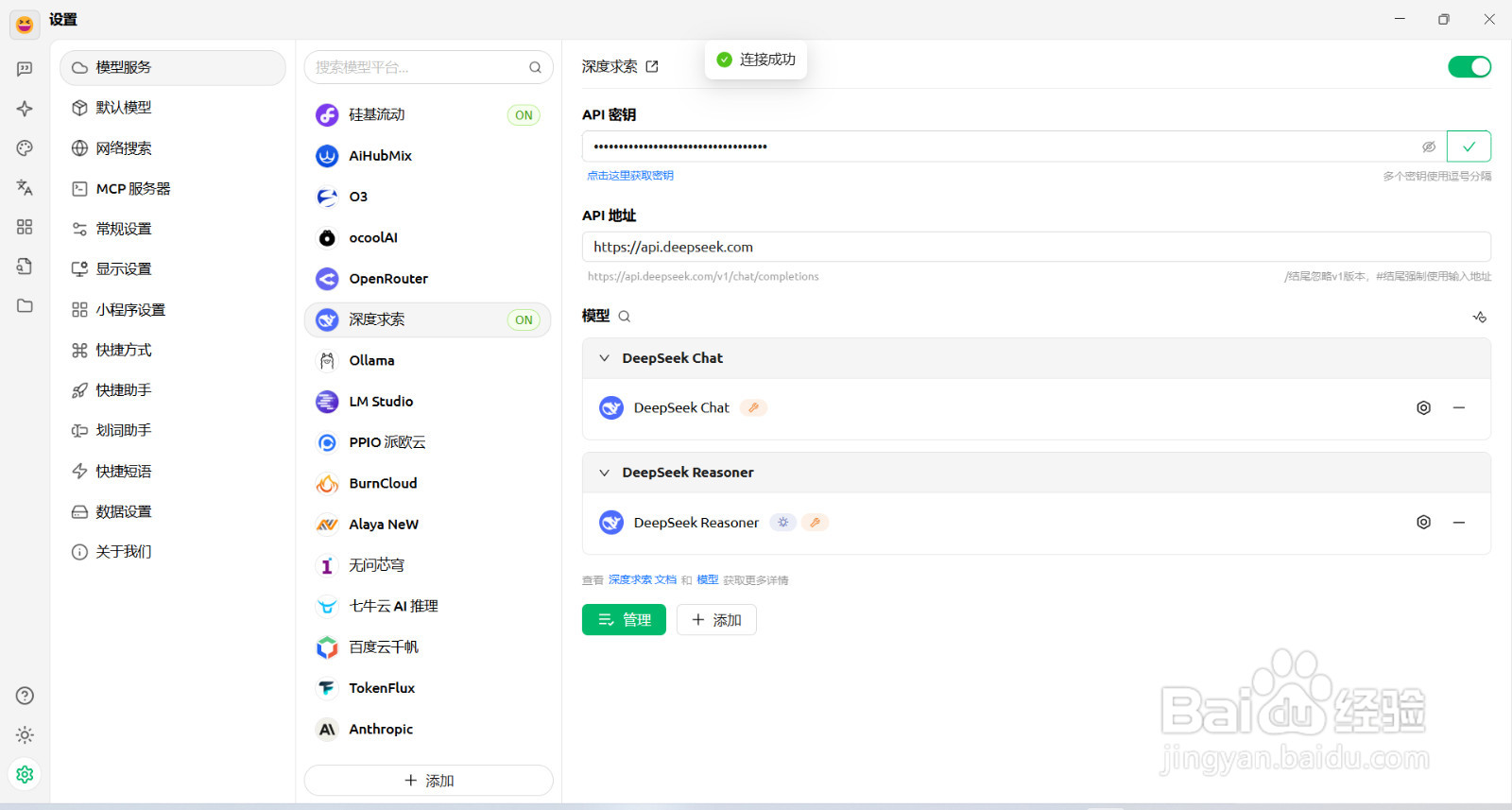Open the 数据设置 settings section
Screen dimensions: 1512x810
tap(173, 511)
